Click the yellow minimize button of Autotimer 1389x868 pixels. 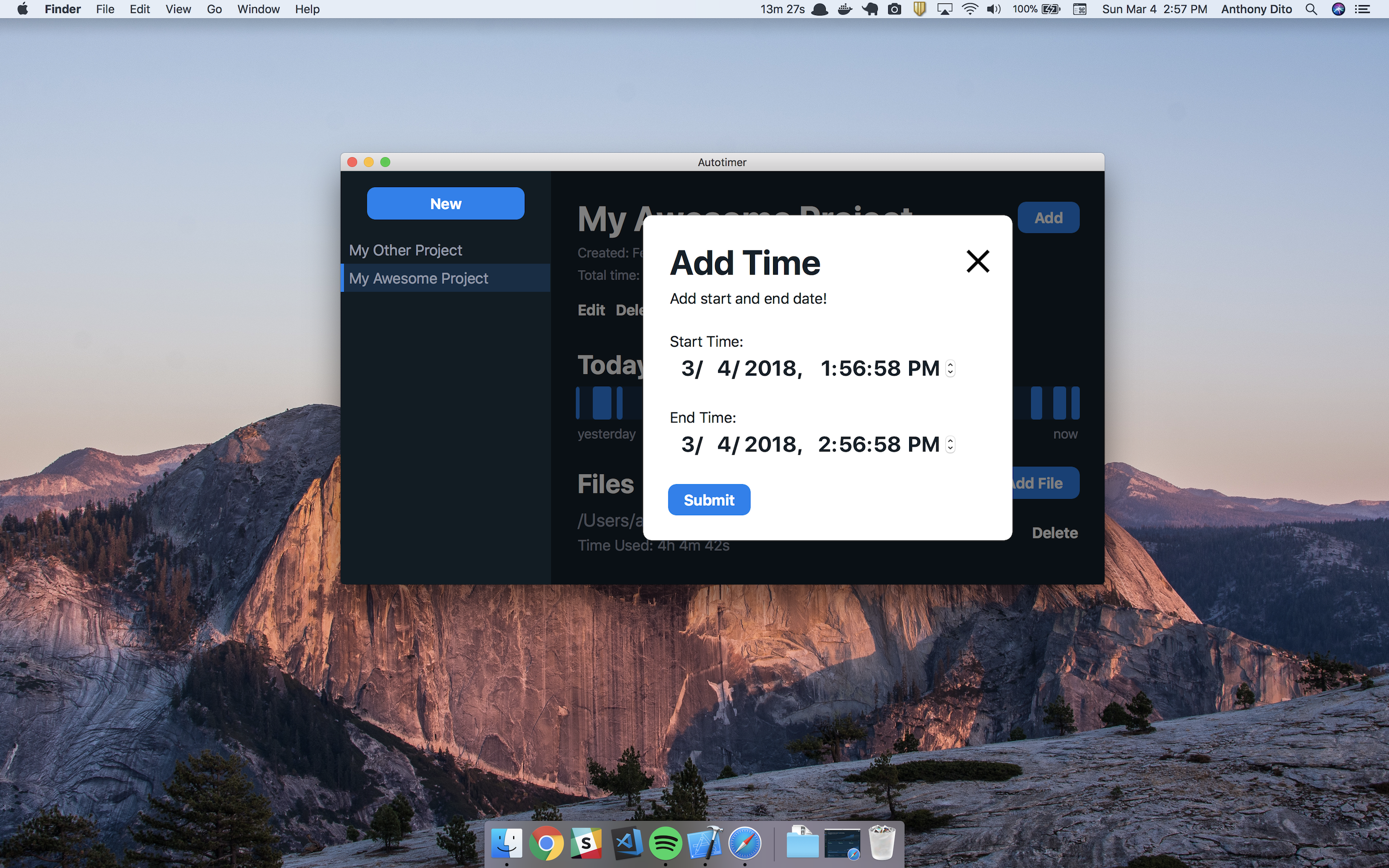[368, 162]
